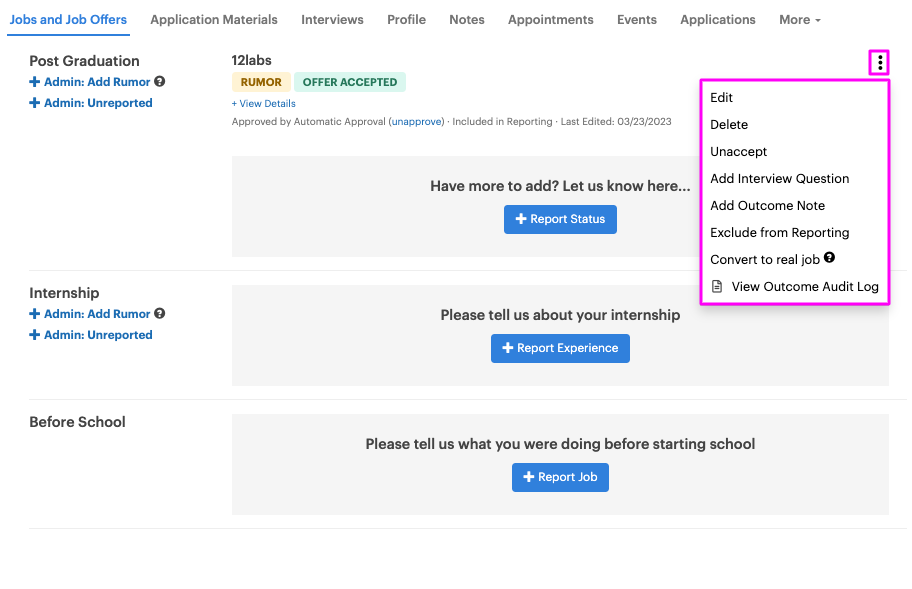The height and width of the screenshot is (589, 912).
Task: Switch to the Application Materials tab
Action: point(214,20)
